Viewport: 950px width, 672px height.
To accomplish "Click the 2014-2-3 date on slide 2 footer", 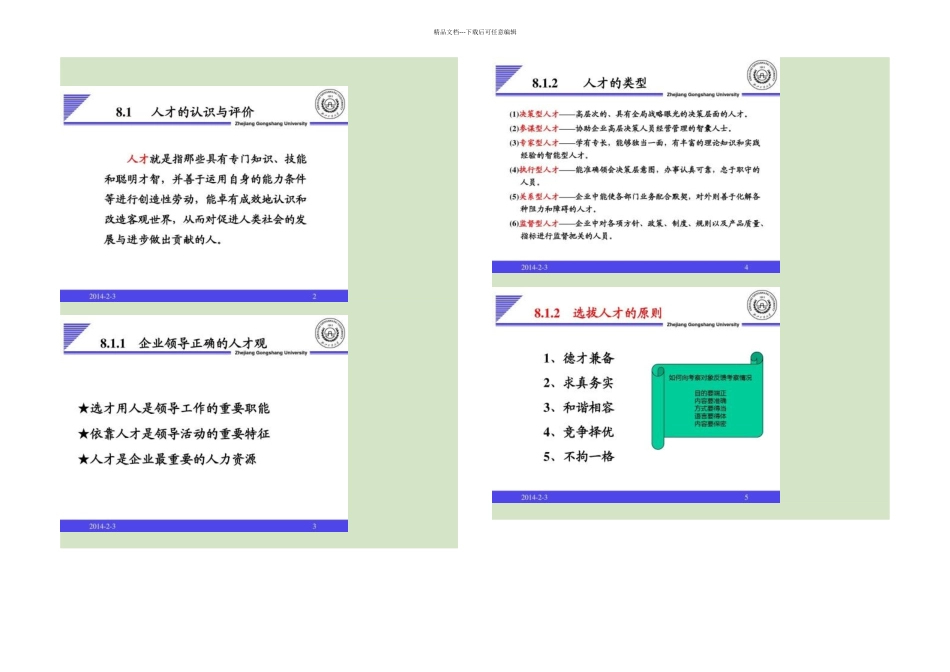I will click(x=102, y=296).
